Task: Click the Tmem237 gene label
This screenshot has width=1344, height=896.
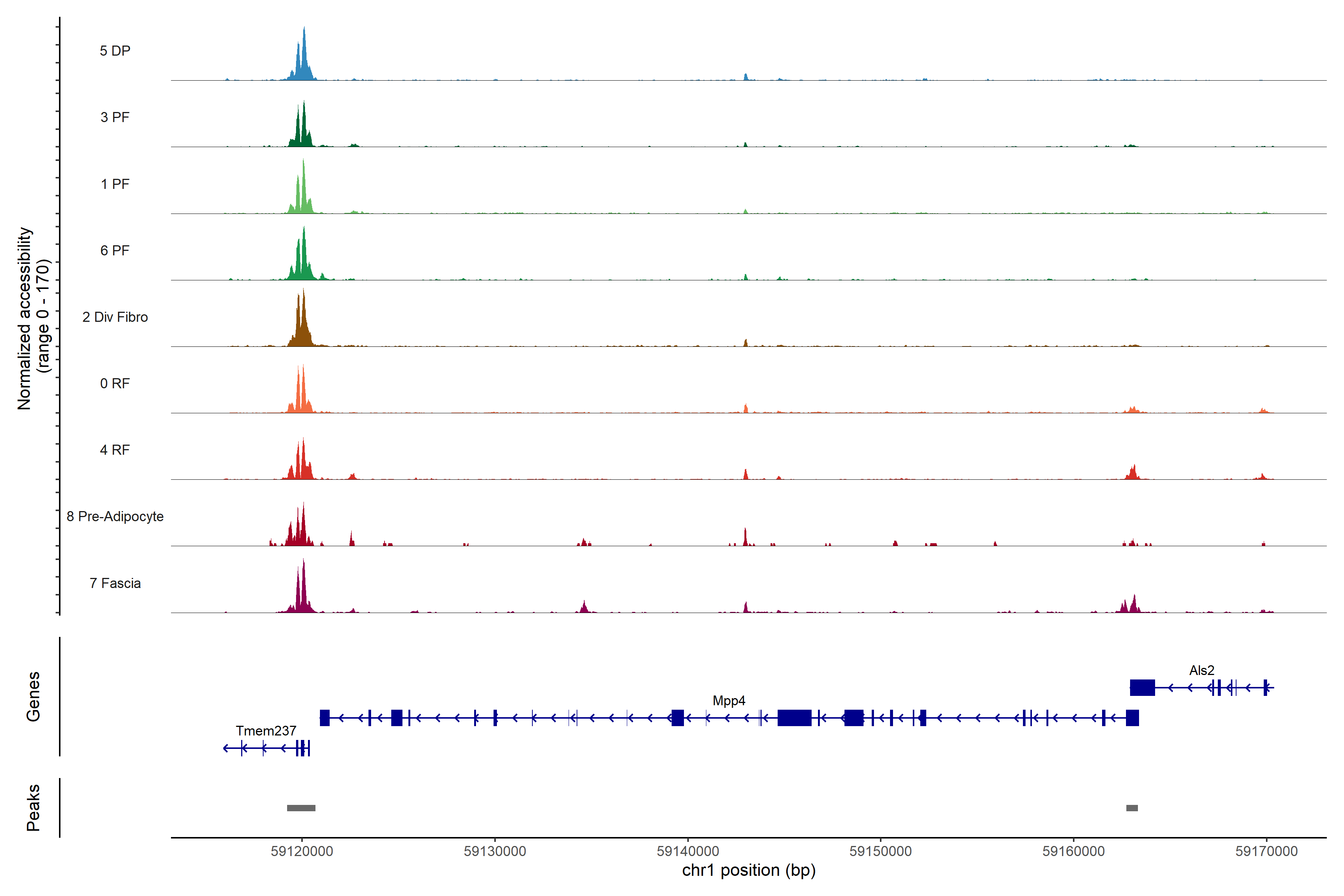Action: tap(266, 731)
